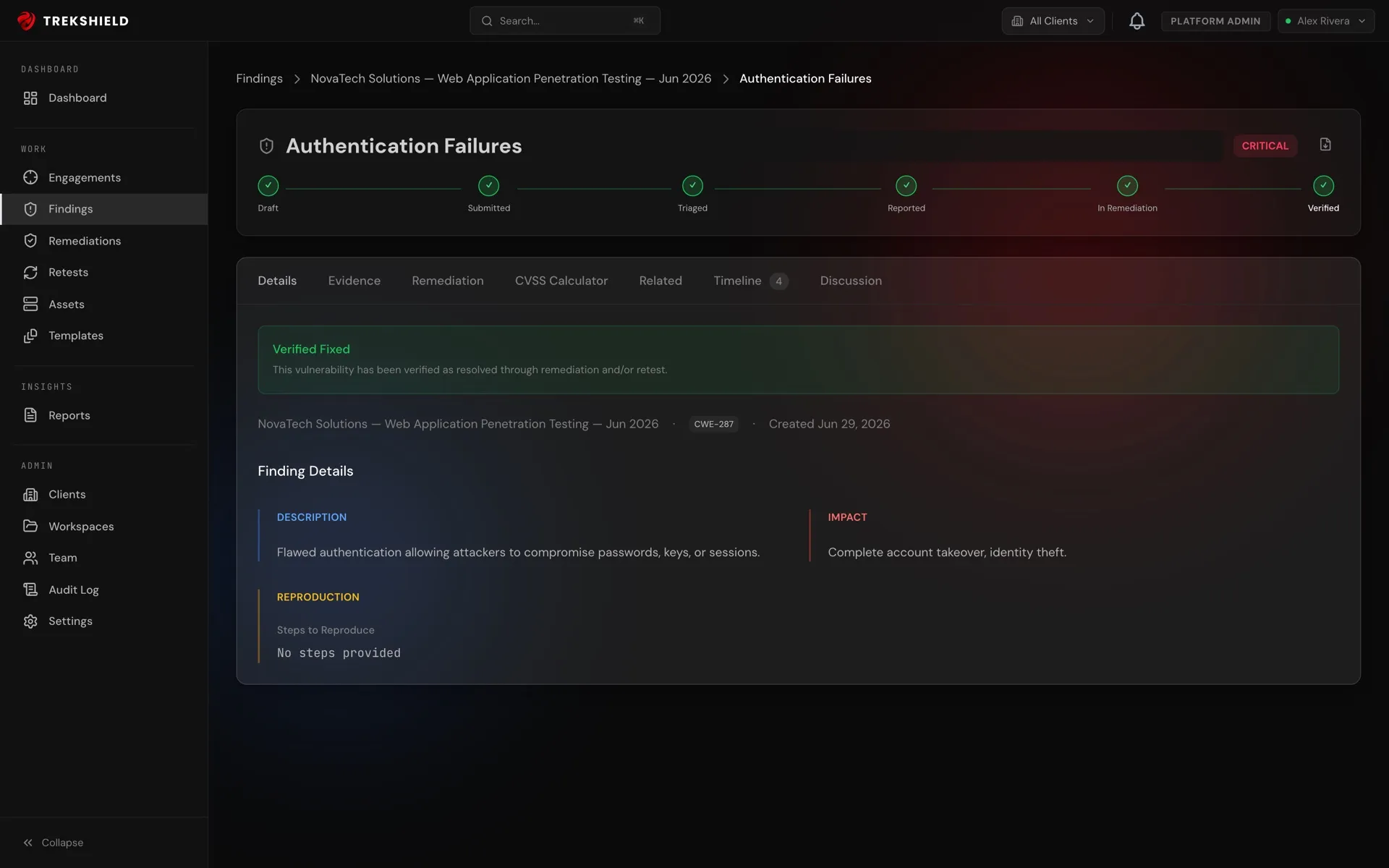Viewport: 1389px width, 868px height.
Task: Click the Authentication Failures title heading
Action: 404,146
